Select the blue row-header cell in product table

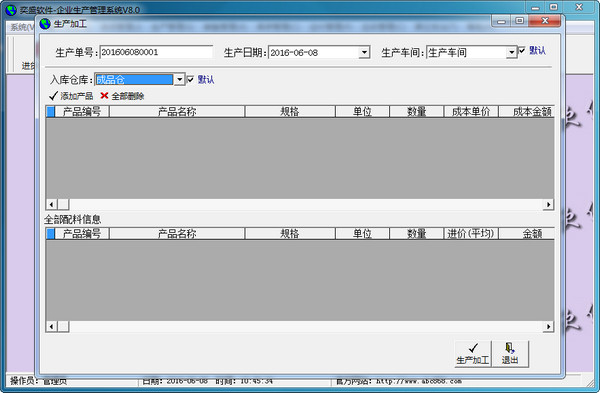[x=51, y=111]
